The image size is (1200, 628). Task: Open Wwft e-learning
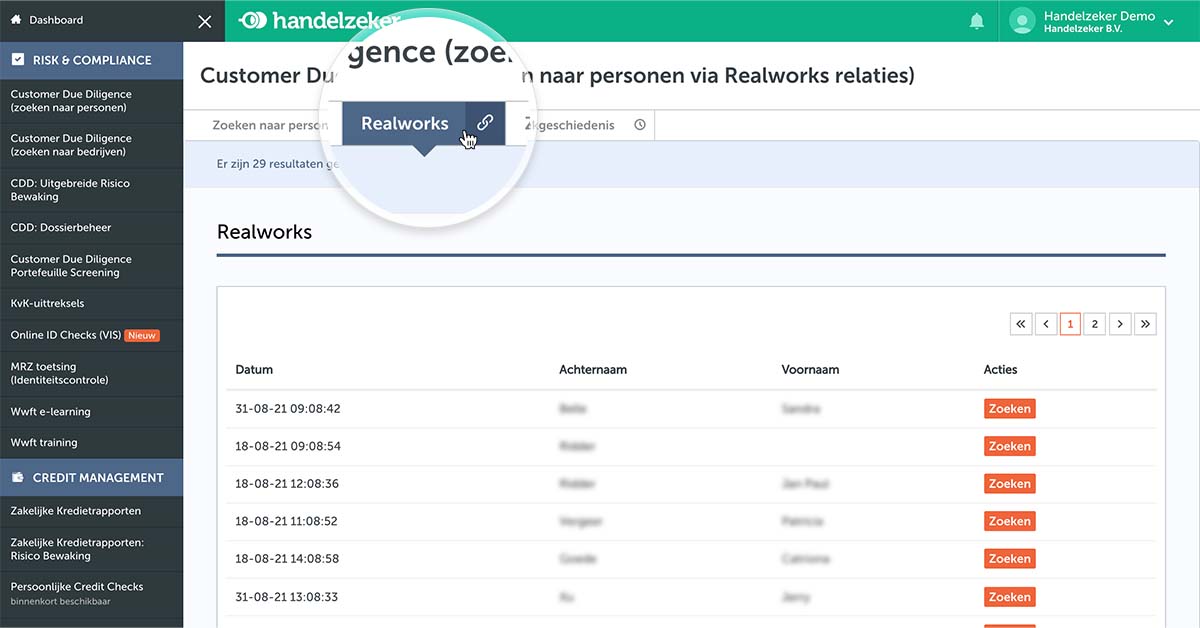tap(92, 411)
